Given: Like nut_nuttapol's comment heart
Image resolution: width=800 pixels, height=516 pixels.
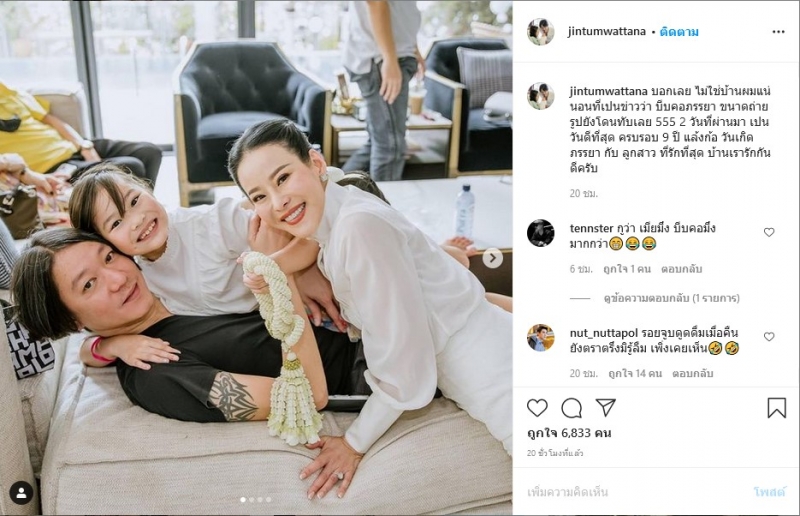Looking at the screenshot, I should [x=769, y=336].
